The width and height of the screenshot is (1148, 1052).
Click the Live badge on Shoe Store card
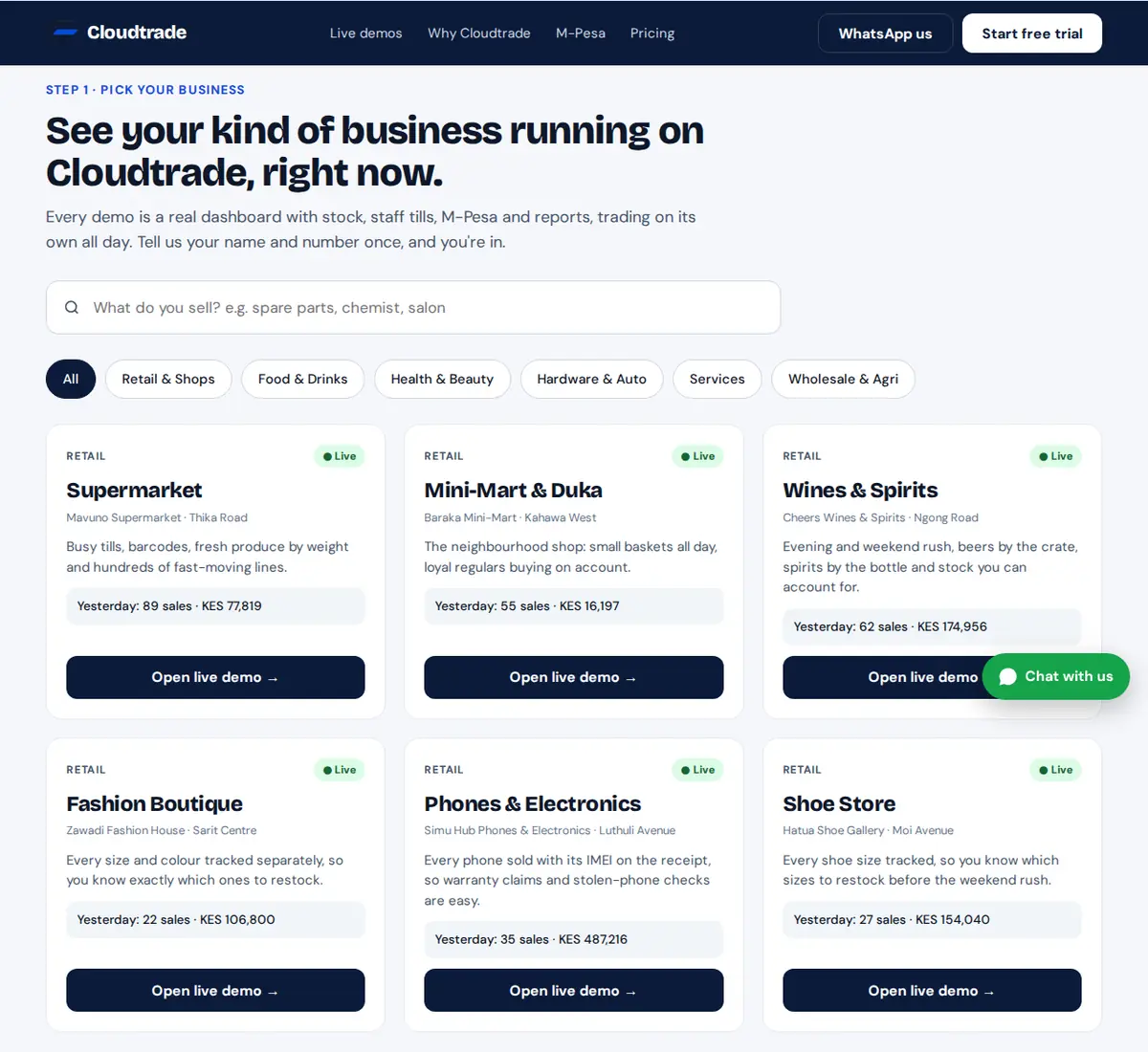pyautogui.click(x=1056, y=770)
